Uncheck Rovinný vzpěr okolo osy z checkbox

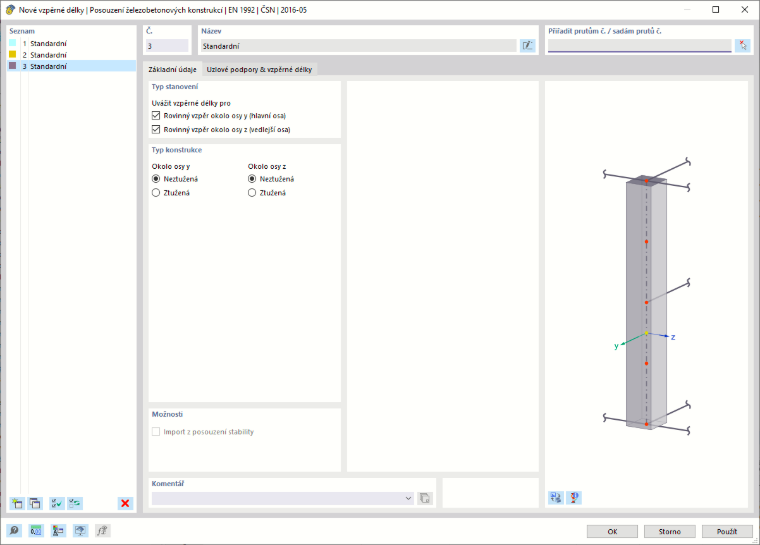(156, 129)
